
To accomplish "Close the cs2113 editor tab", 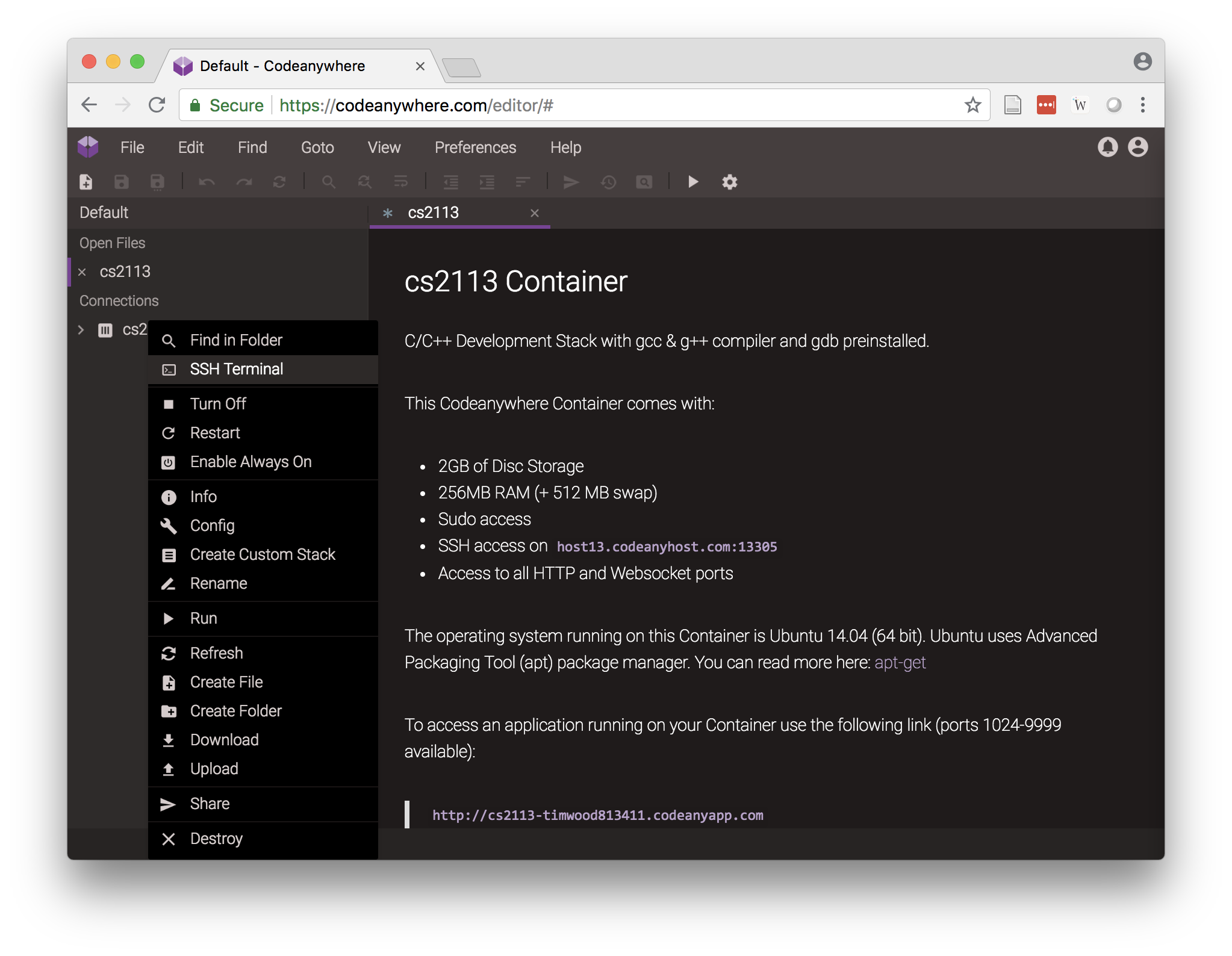I will pos(534,213).
